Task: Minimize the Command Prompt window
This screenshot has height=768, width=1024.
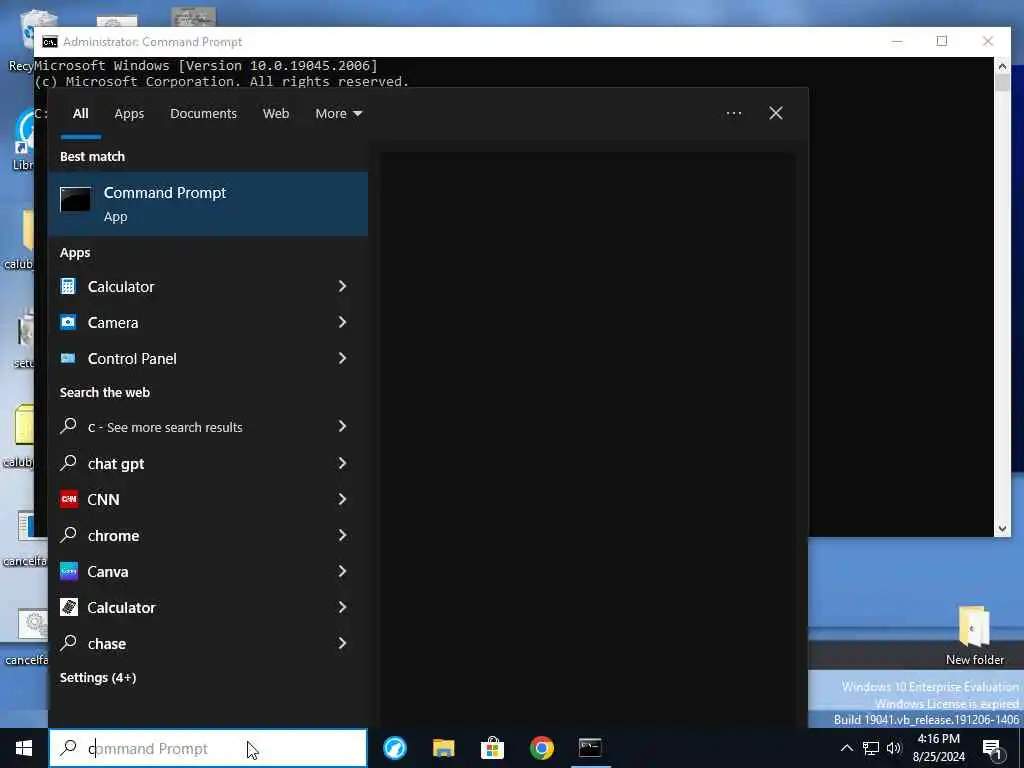Action: 897,41
